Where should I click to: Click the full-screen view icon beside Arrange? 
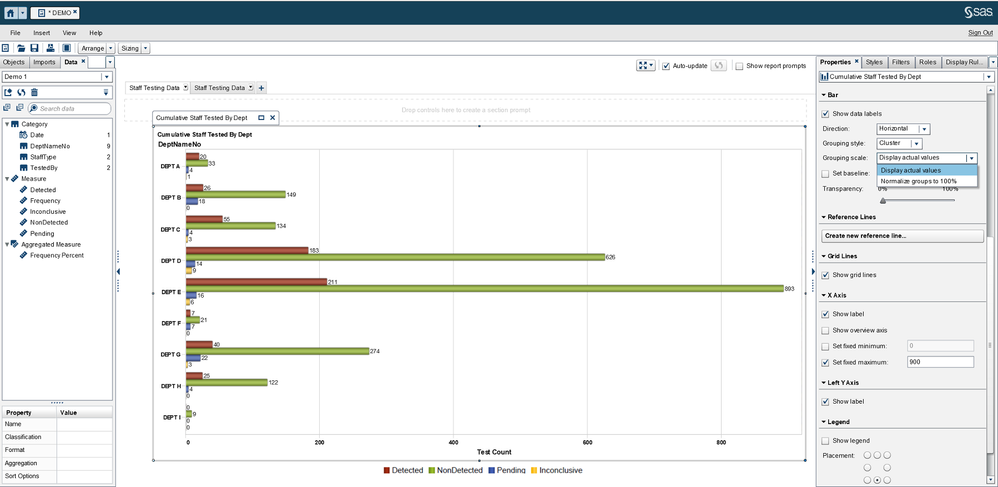66,48
